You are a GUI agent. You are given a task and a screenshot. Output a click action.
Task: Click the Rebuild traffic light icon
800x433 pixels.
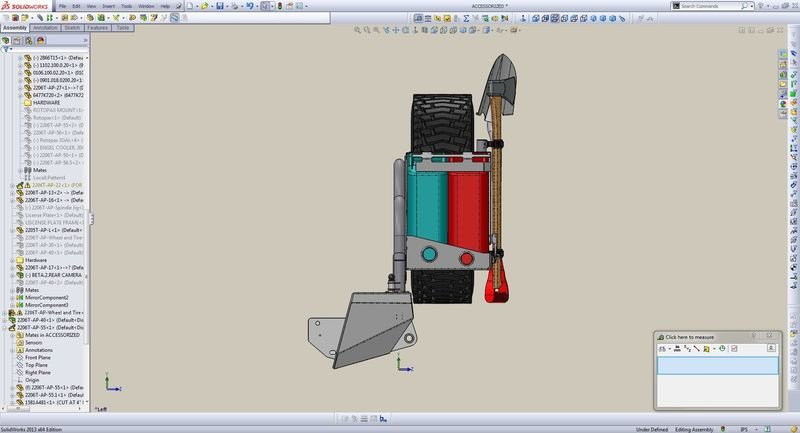tap(280, 6)
